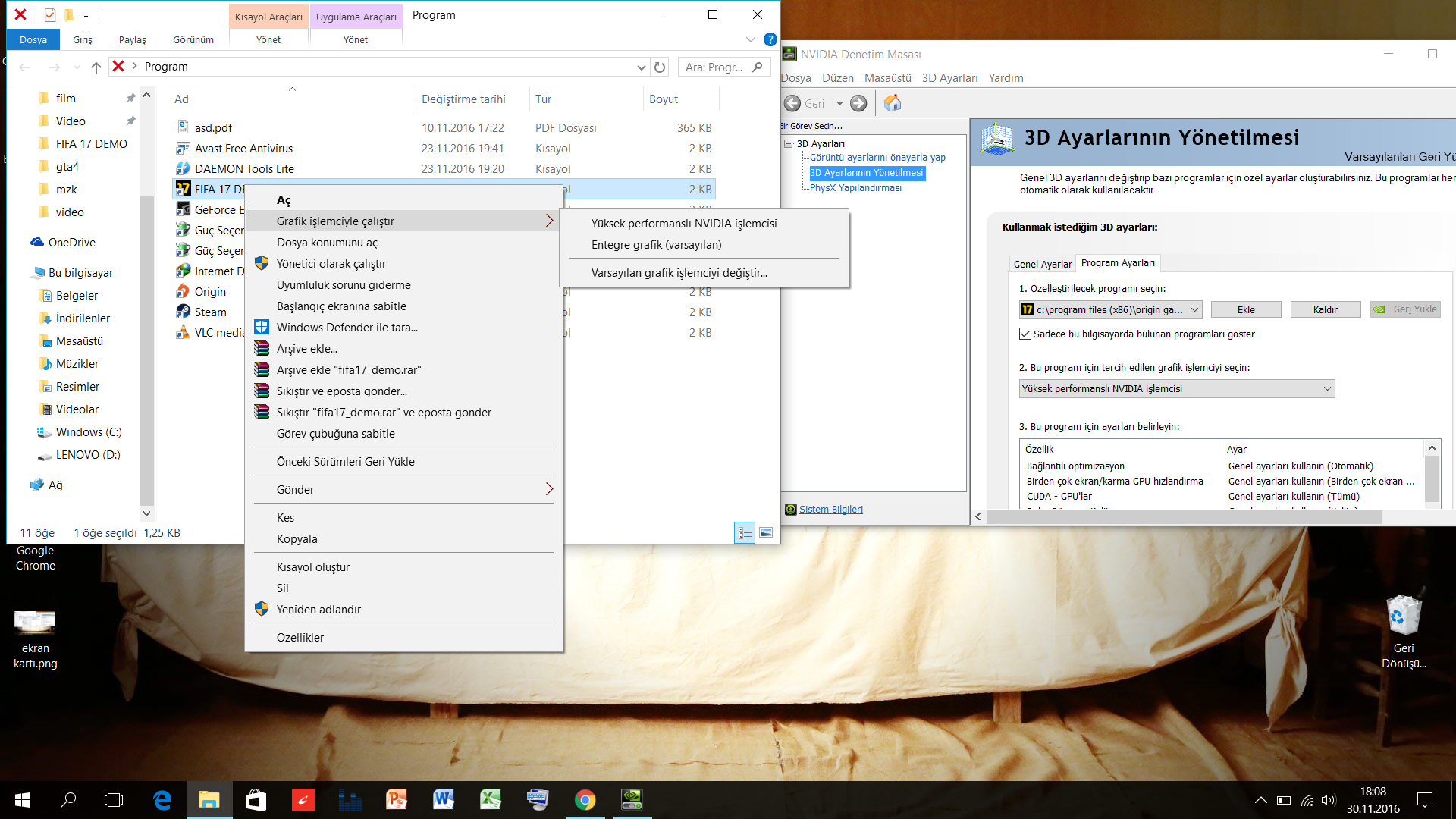
Task: Sort by the Değiştirme tarihi column
Action: 463,99
